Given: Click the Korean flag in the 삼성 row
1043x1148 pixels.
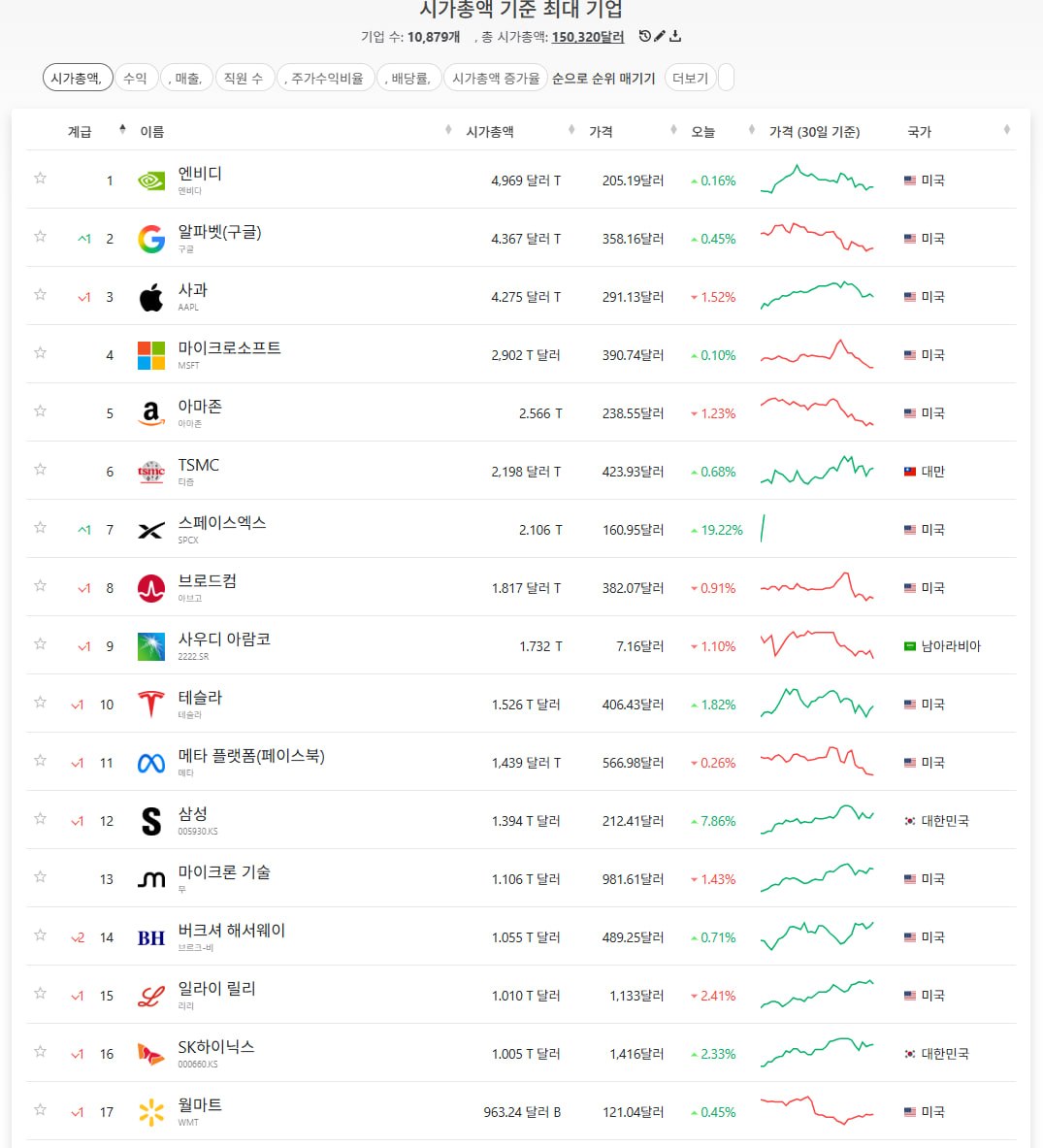Looking at the screenshot, I should coord(910,821).
